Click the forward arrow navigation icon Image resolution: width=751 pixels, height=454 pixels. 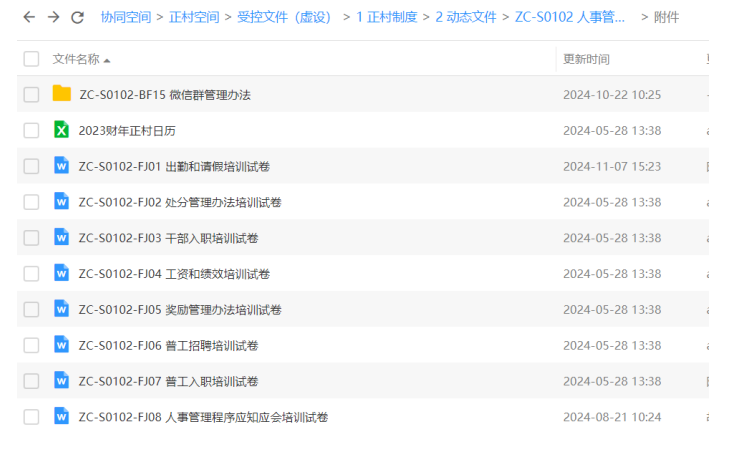(53, 17)
